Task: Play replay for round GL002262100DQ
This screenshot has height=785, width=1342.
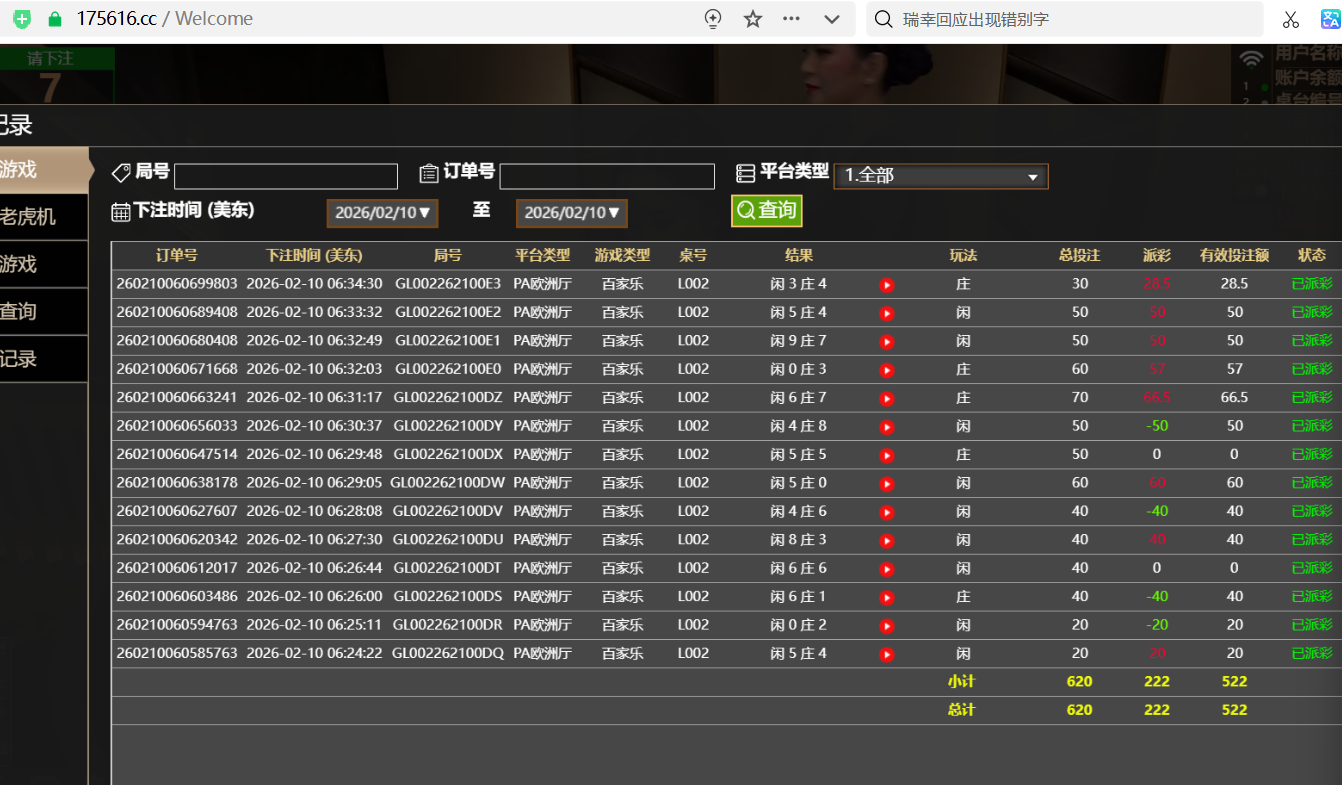Action: 886,654
